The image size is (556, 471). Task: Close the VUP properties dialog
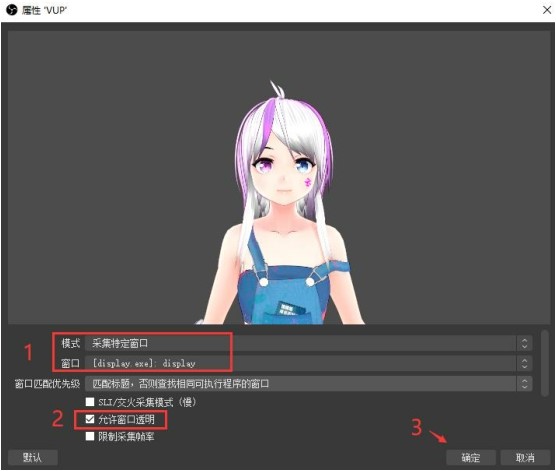(547, 10)
